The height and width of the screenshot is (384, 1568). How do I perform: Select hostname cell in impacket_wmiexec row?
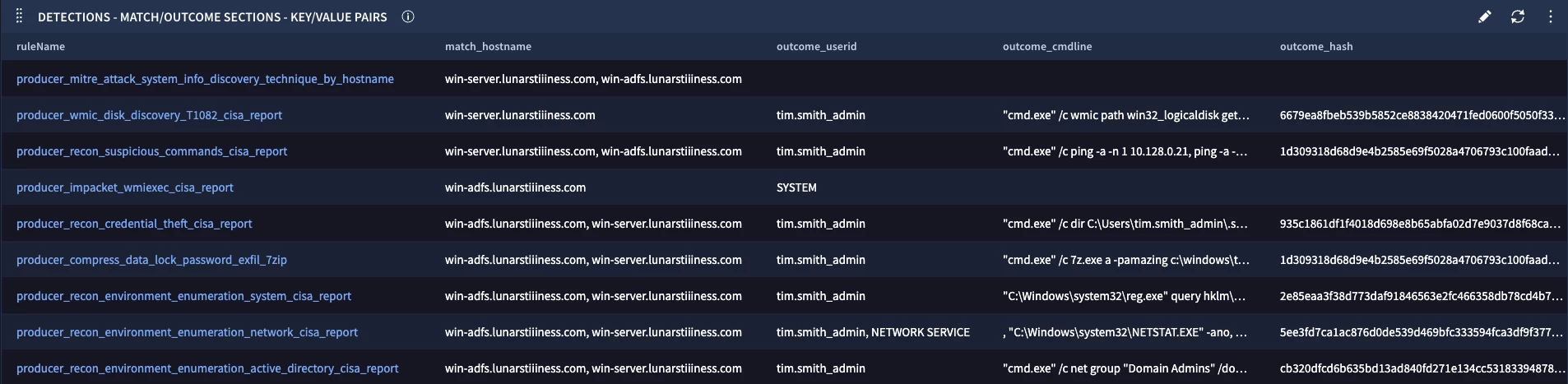pos(515,187)
